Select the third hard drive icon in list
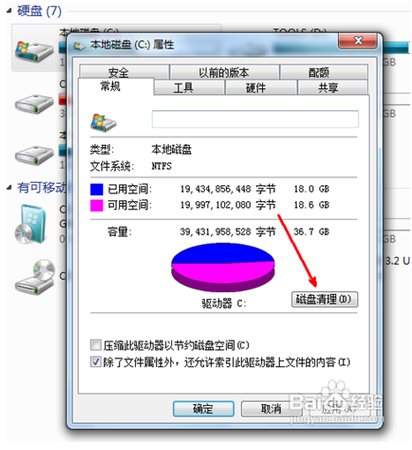This screenshot has width=412, height=450. click(x=34, y=155)
